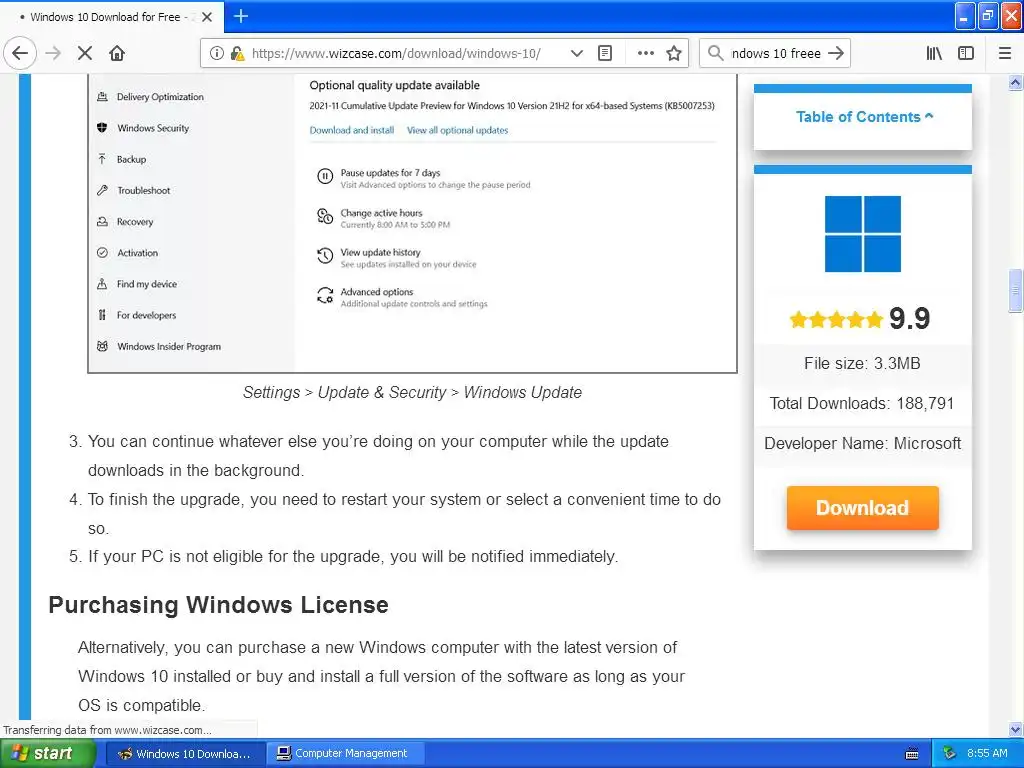Click into the search box text
Screen dimensions: 1024x768
776,54
